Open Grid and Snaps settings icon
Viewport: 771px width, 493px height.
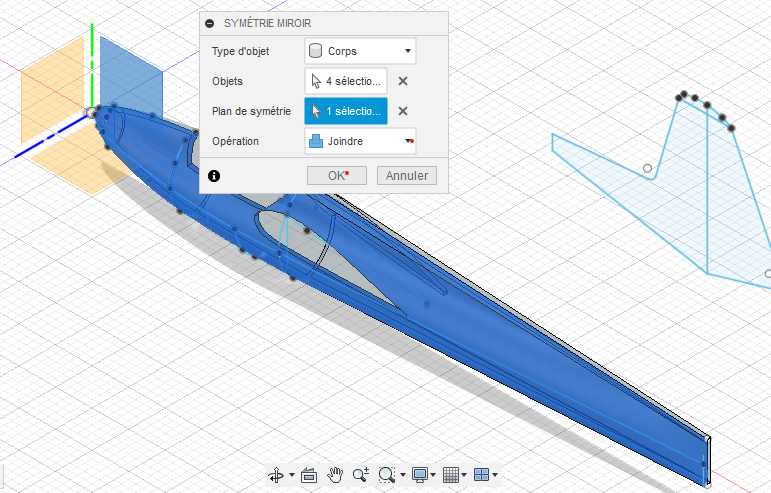pos(450,475)
